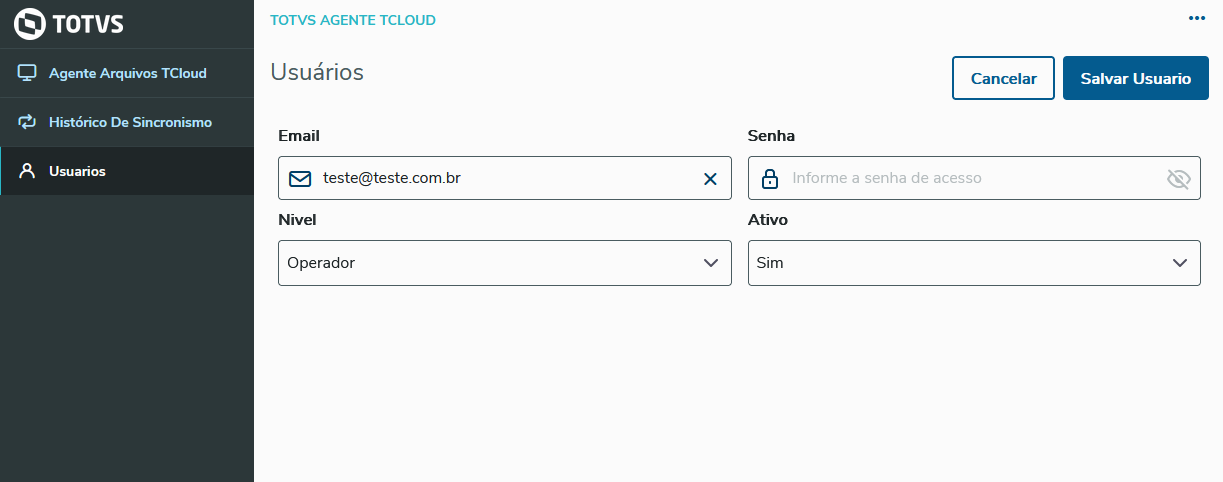Toggle password visibility eye icon
This screenshot has height=482, width=1223.
click(x=1179, y=179)
